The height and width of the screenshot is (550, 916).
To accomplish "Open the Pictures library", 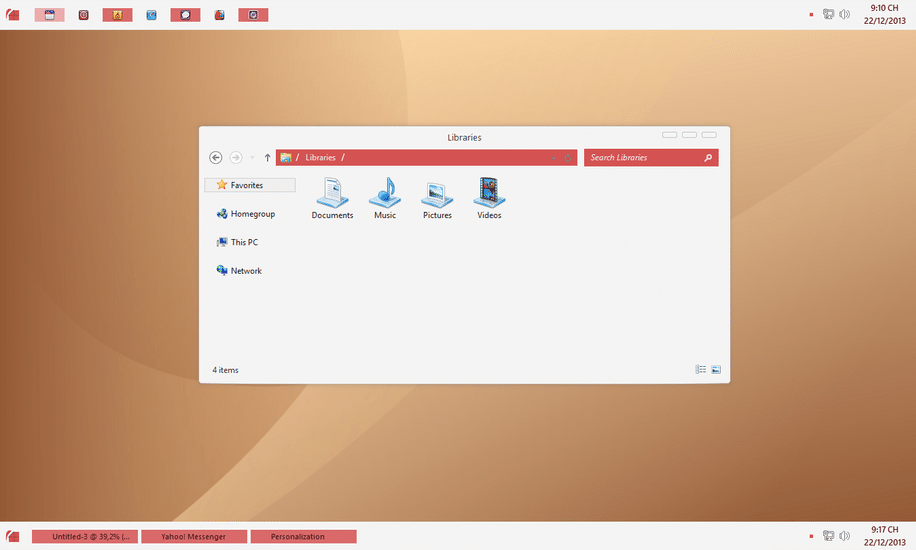I will tap(437, 197).
